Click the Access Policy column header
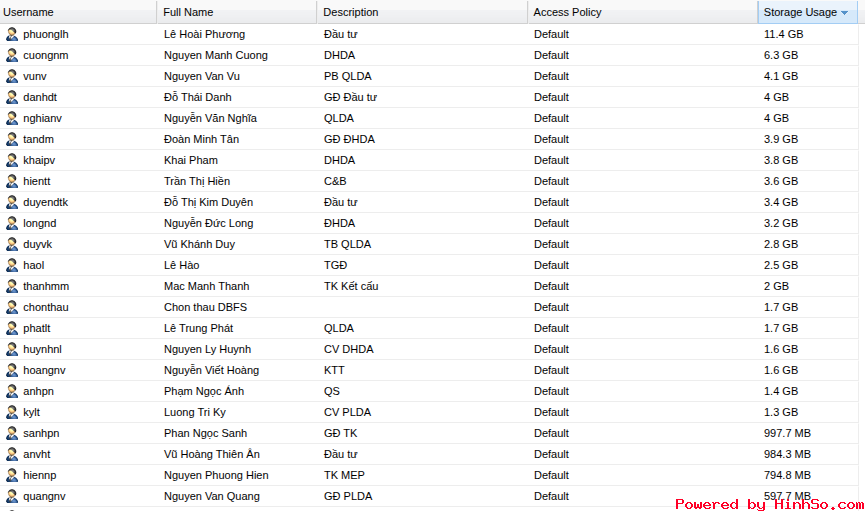The image size is (865, 511). coord(641,12)
